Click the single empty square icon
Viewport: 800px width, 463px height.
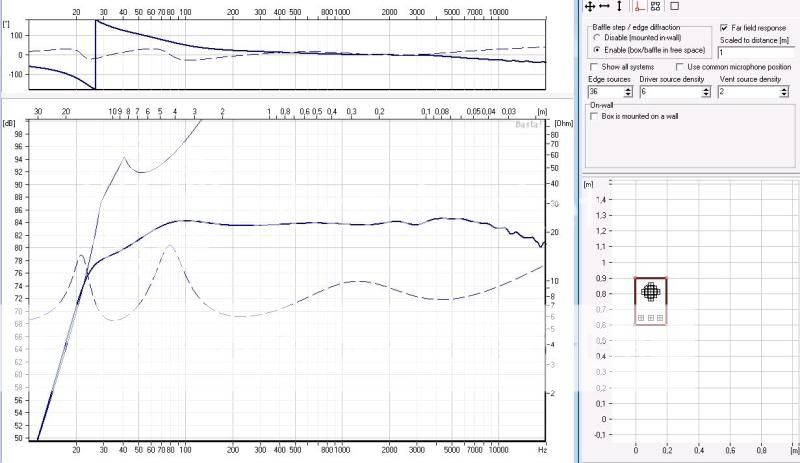(x=674, y=6)
